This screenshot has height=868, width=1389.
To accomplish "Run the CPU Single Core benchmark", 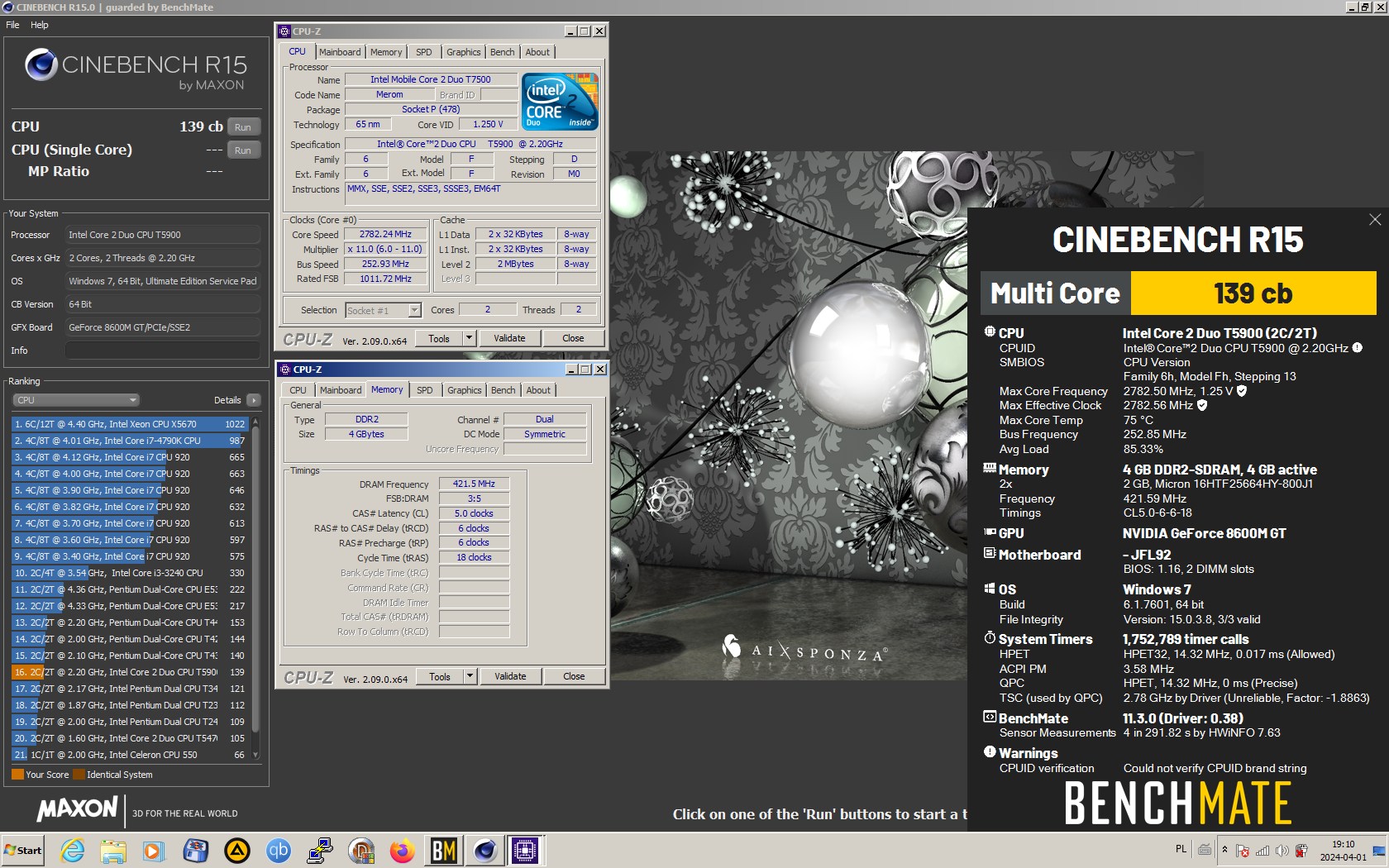I will 243,150.
